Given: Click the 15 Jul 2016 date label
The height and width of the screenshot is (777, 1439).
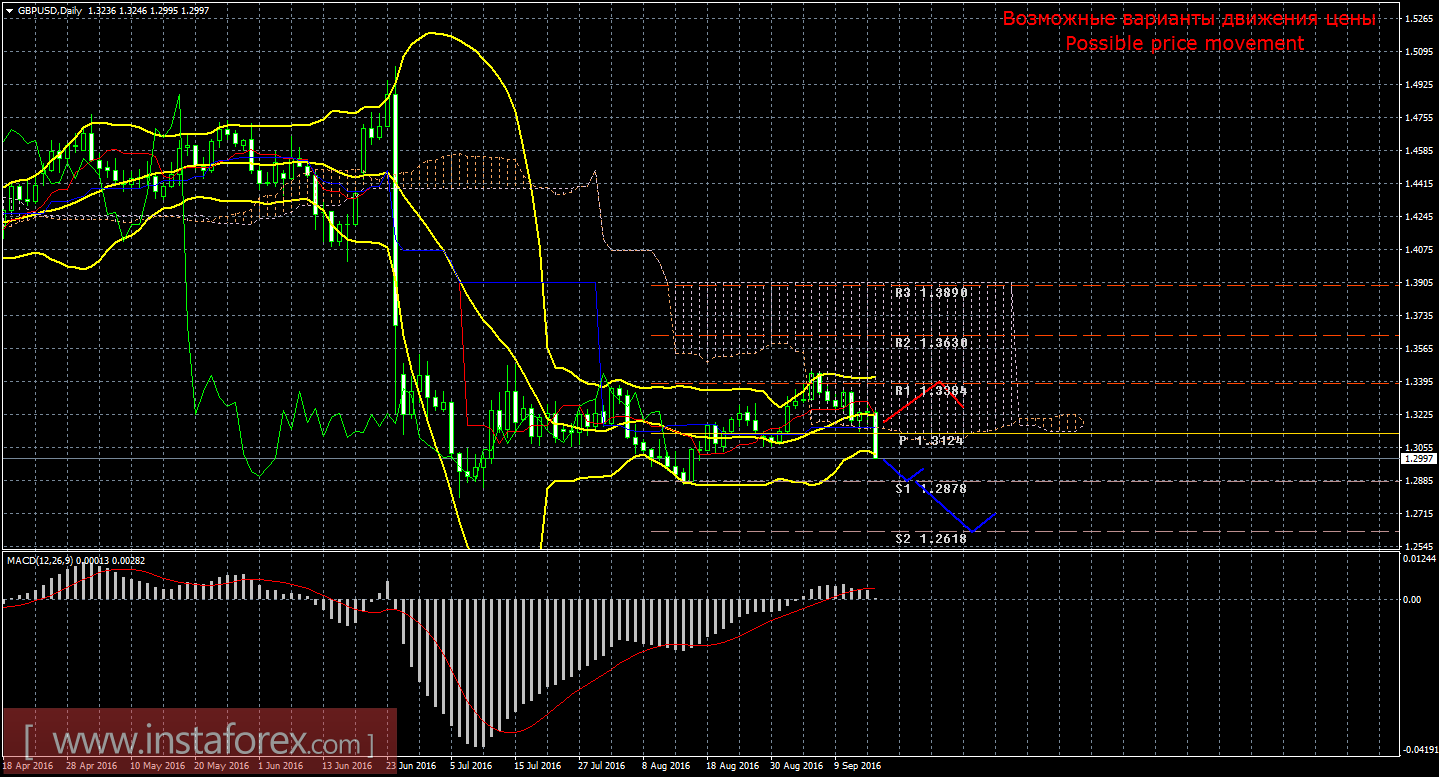Looking at the screenshot, I should coord(539,766).
